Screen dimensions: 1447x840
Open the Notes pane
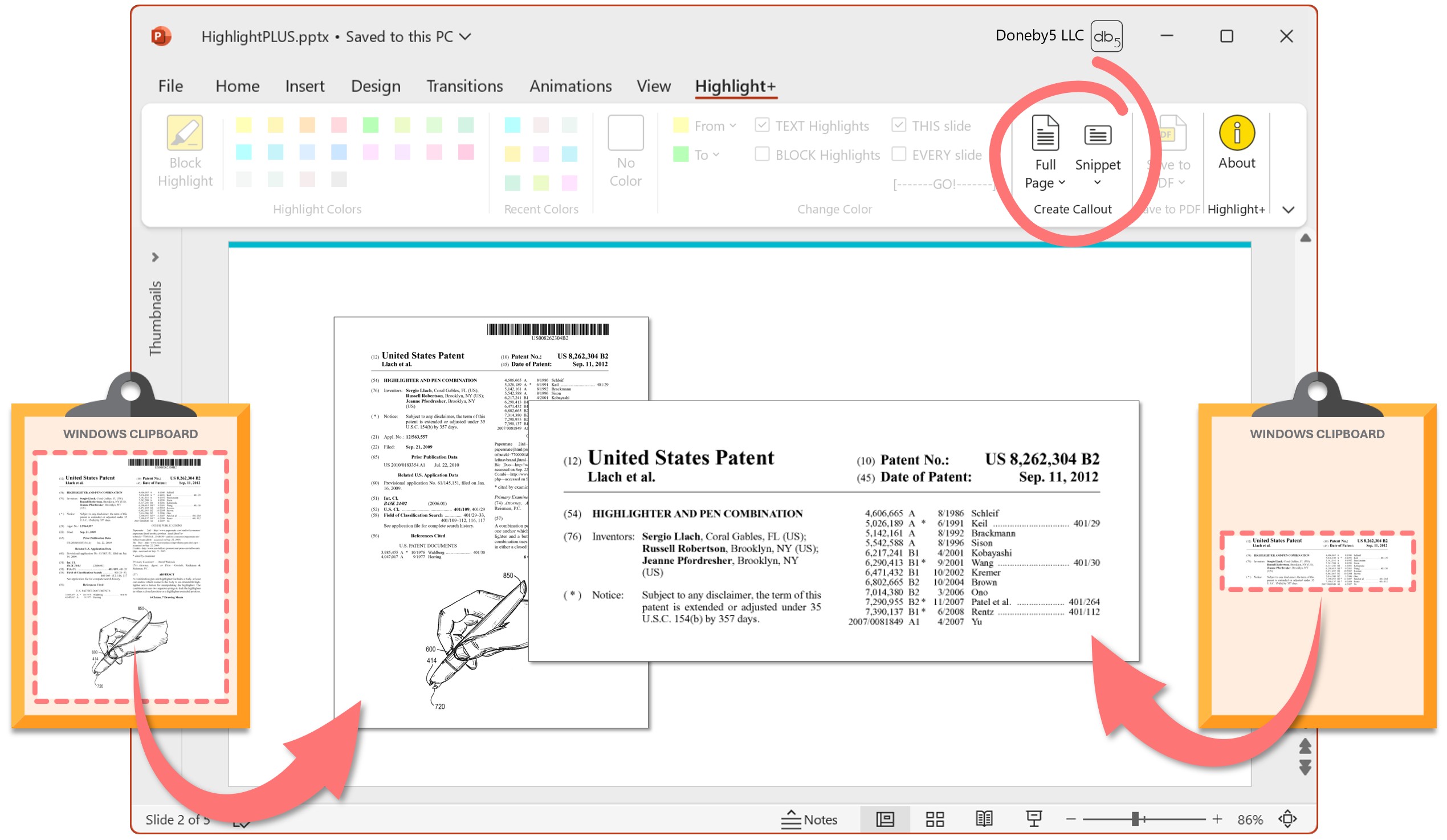[810, 819]
